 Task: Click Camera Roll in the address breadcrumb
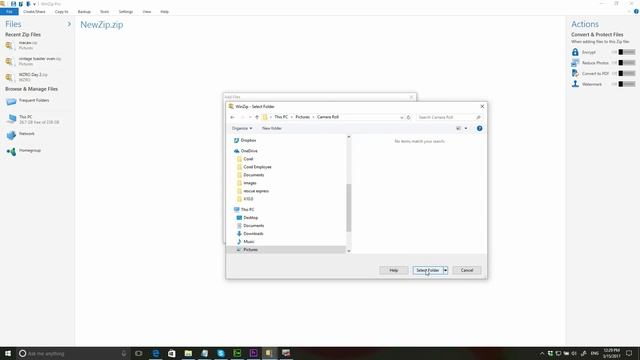(x=328, y=117)
